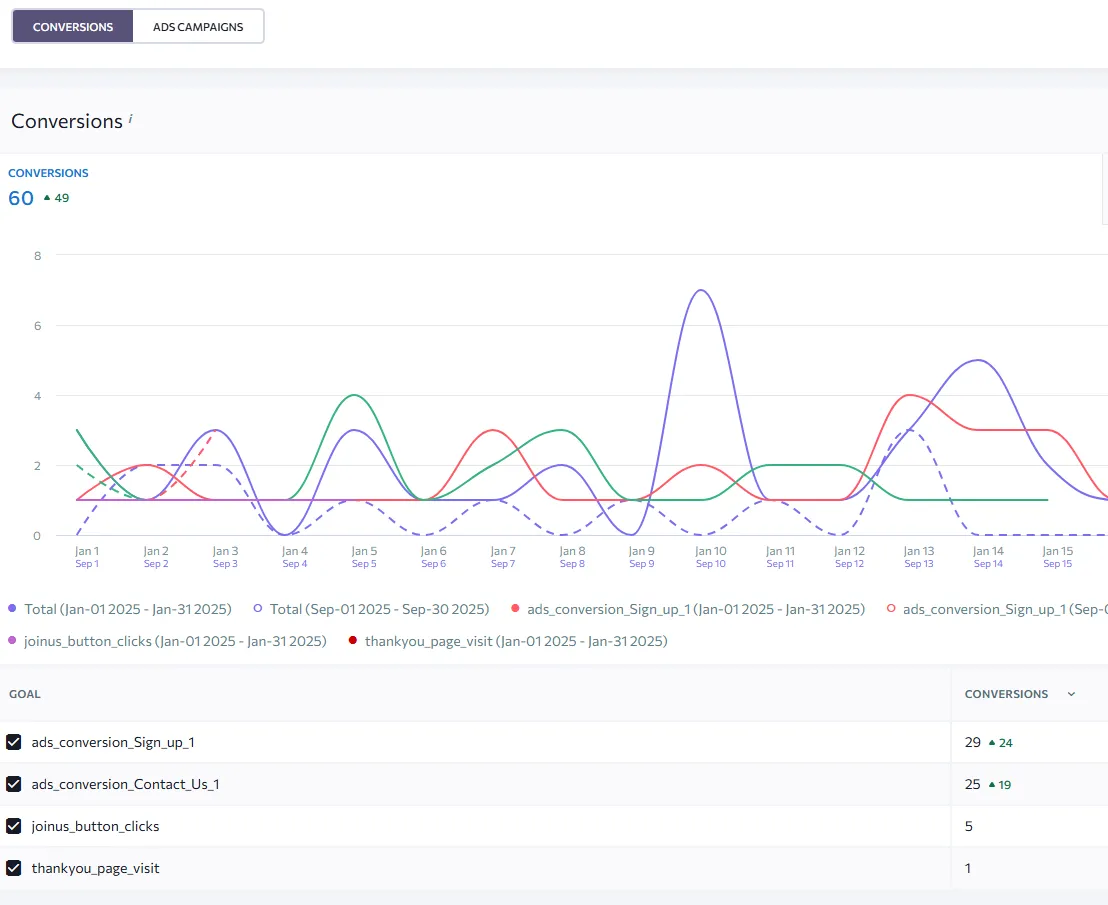Uncheck ads_conversion_Contact_Us_1 goal checkbox
The width and height of the screenshot is (1108, 905).
[13, 783]
